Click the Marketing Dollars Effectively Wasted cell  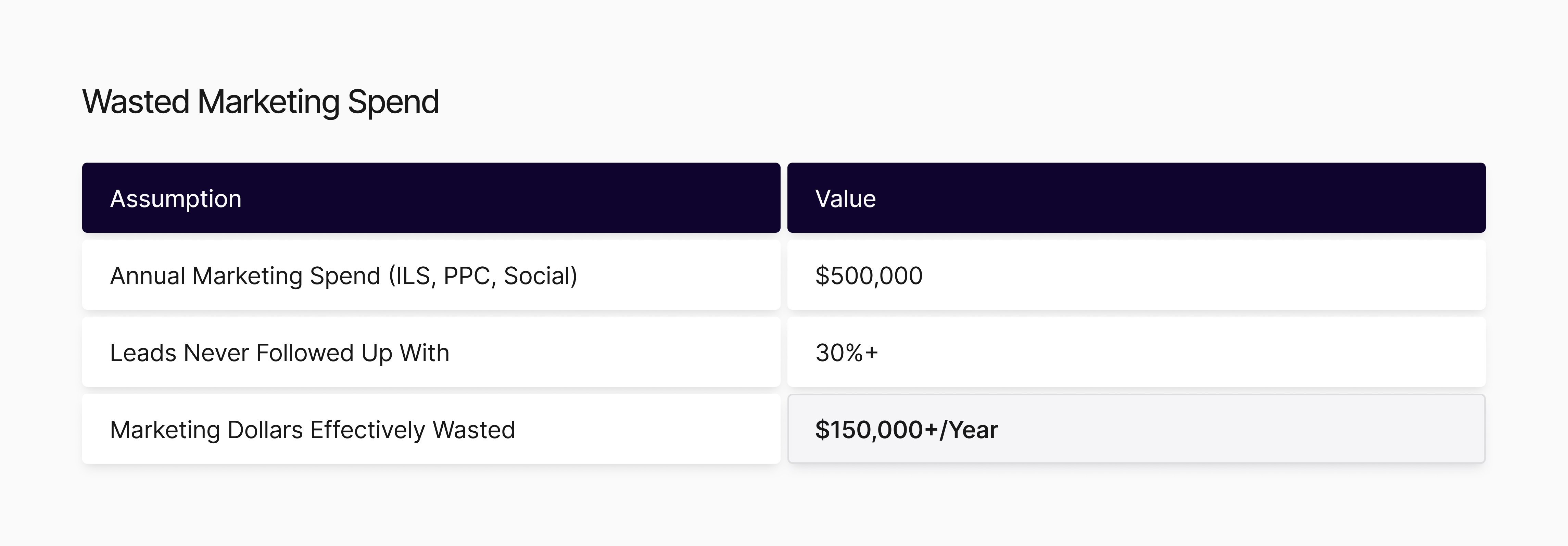point(312,430)
